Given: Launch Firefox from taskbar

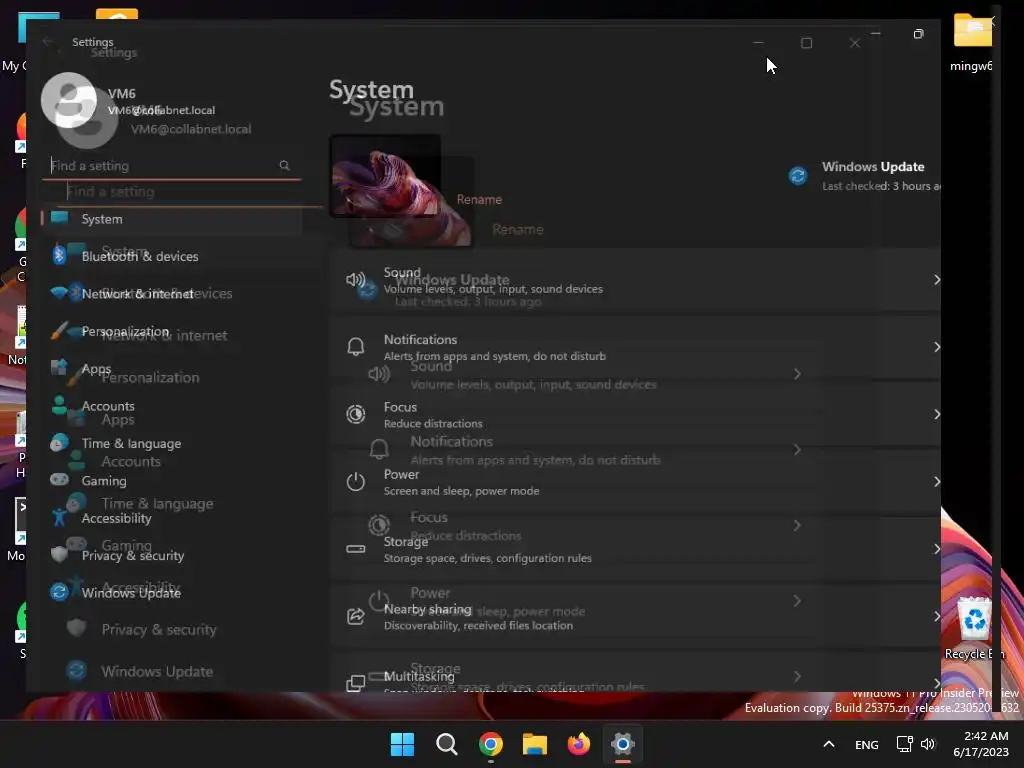Looking at the screenshot, I should click(x=579, y=744).
